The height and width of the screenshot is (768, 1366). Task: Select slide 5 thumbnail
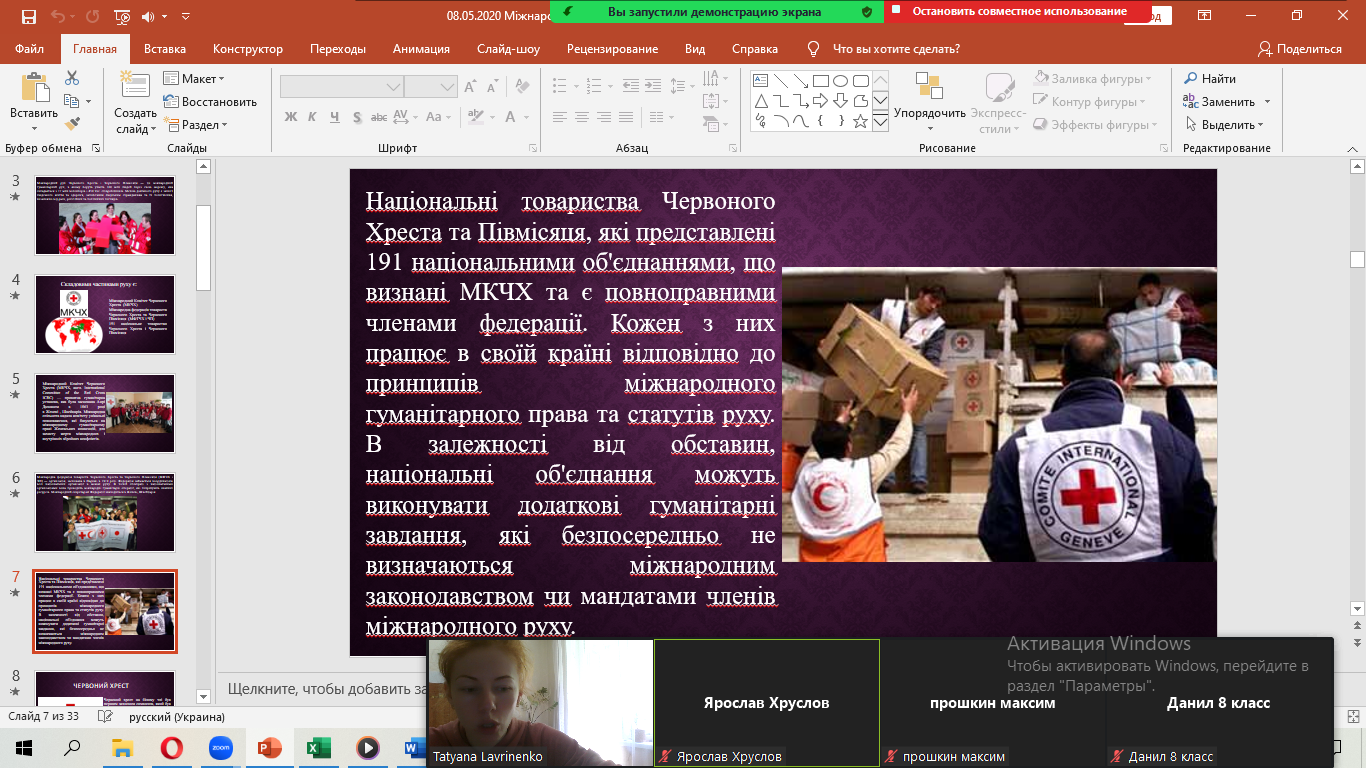(x=105, y=413)
